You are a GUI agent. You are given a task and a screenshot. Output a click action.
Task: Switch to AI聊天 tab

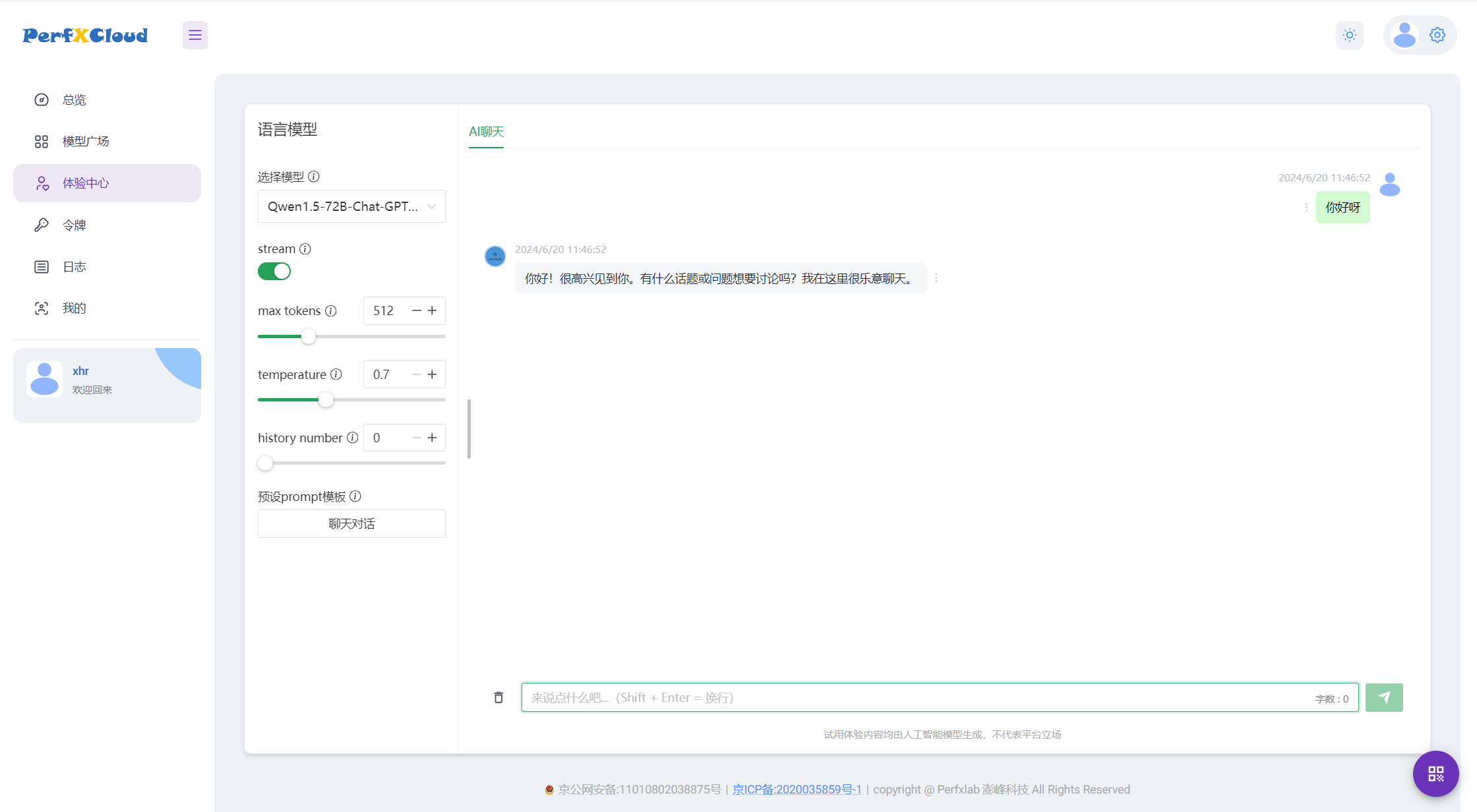(486, 132)
